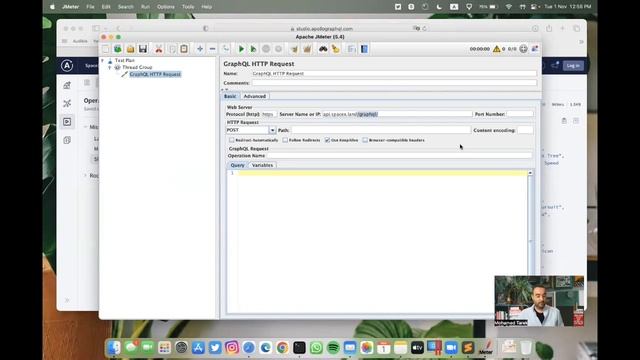Click the Function Helper dialog icon
The height and width of the screenshot is (360, 640).
[351, 49]
